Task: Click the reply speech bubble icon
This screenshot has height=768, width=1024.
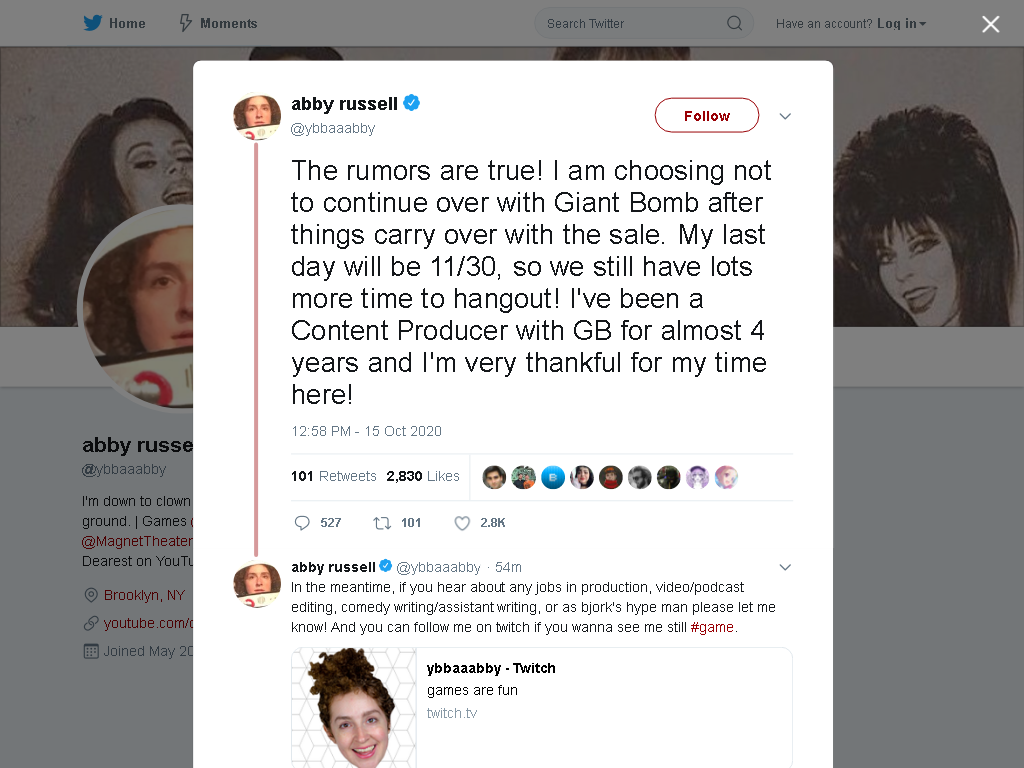Action: point(302,522)
